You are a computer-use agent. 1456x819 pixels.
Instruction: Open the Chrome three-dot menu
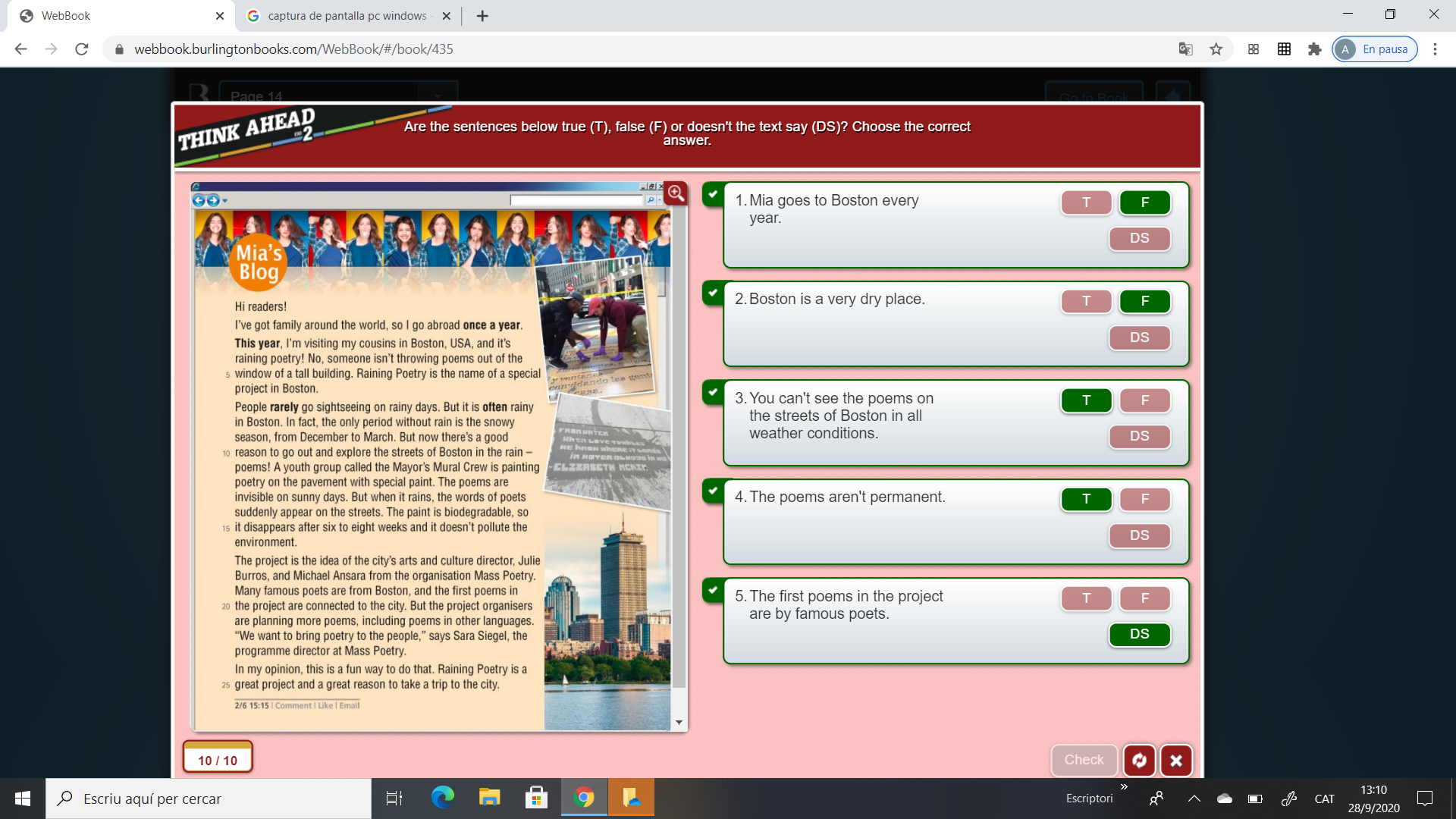[1435, 49]
